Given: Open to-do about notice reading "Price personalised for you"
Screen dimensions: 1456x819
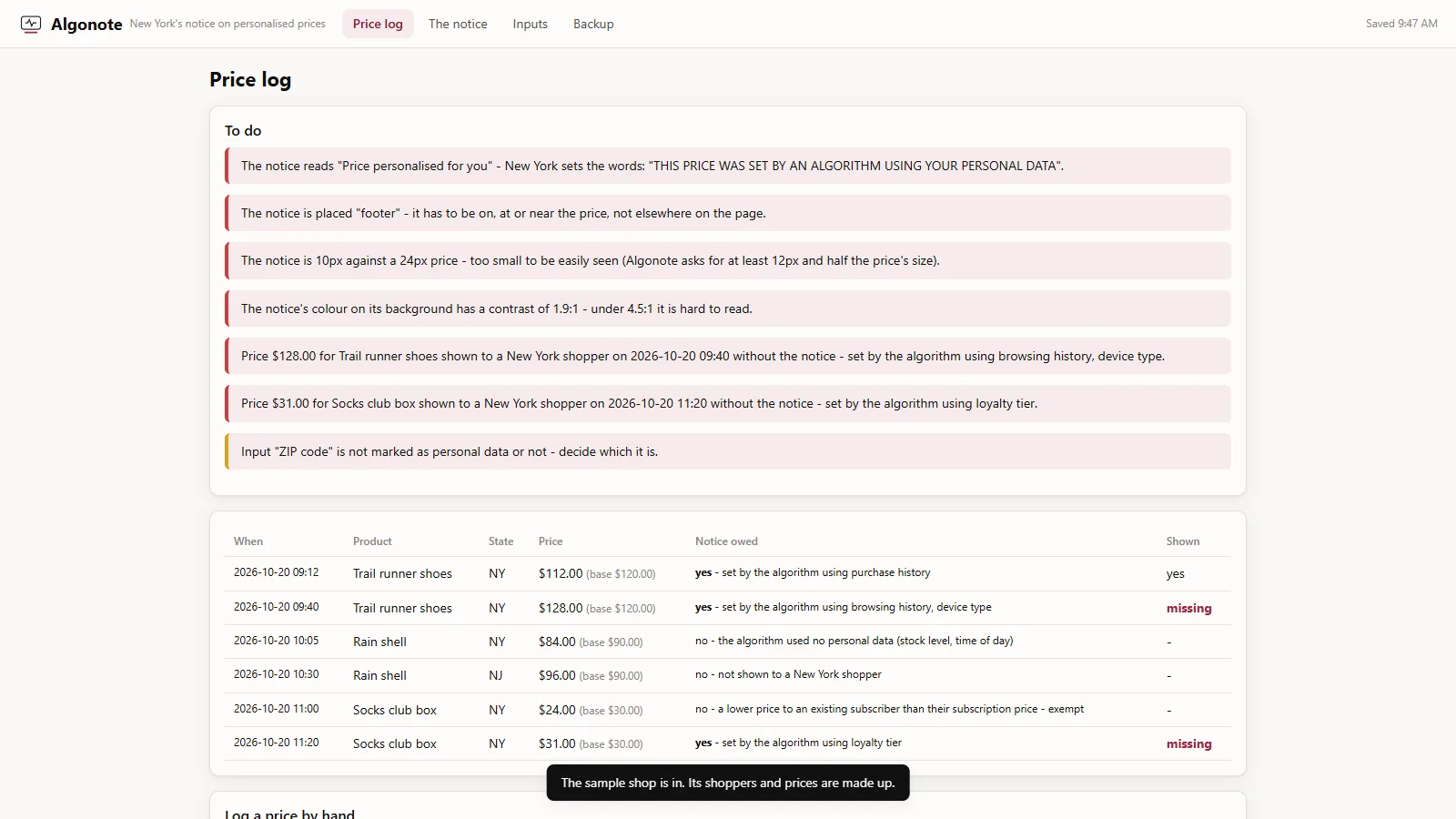Looking at the screenshot, I should (x=728, y=166).
